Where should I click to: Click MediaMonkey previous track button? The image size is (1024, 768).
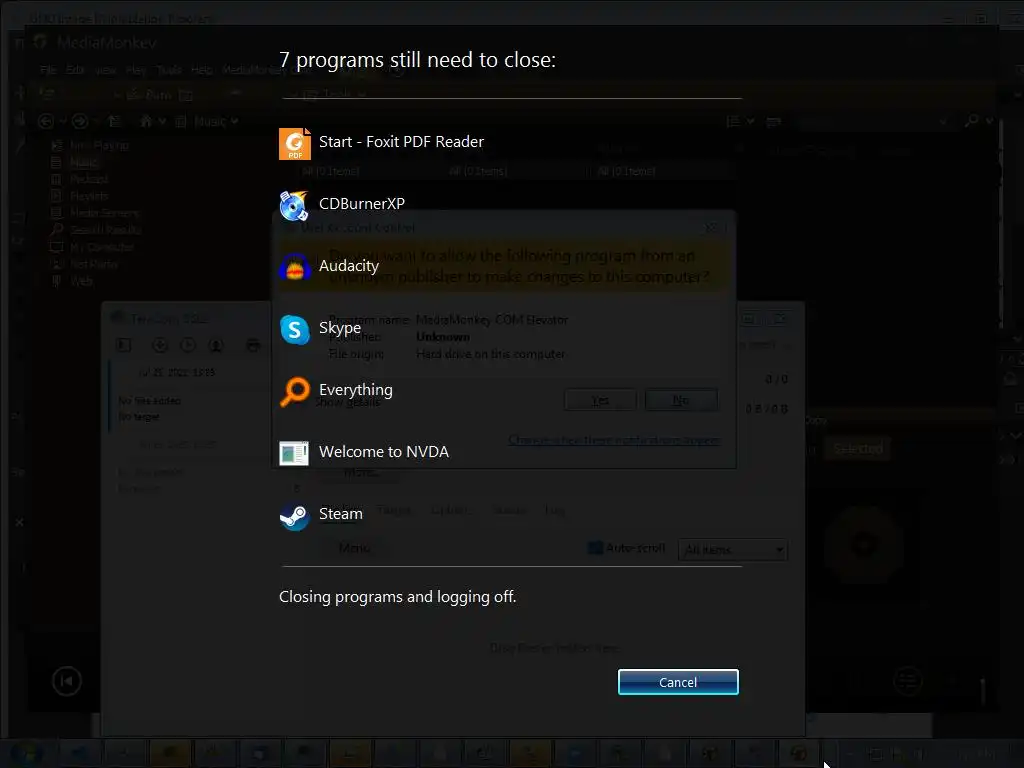tap(67, 682)
